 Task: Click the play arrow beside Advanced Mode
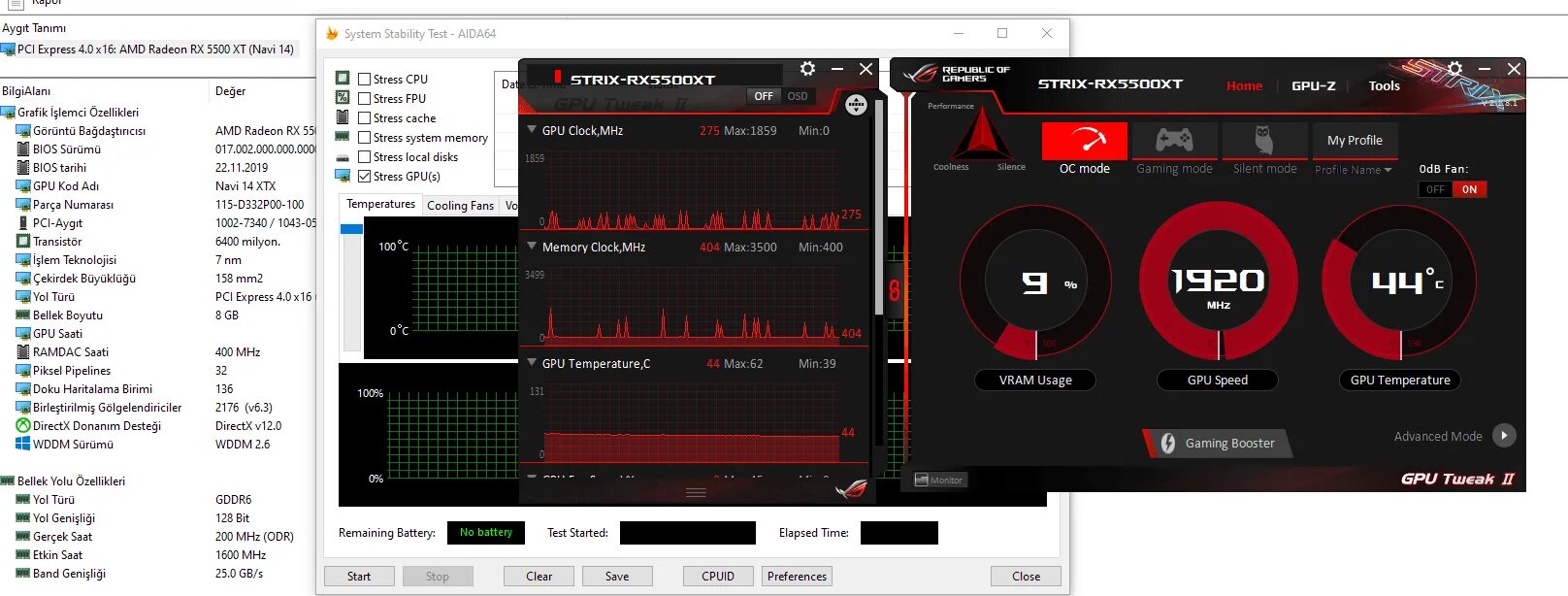pyautogui.click(x=1504, y=436)
